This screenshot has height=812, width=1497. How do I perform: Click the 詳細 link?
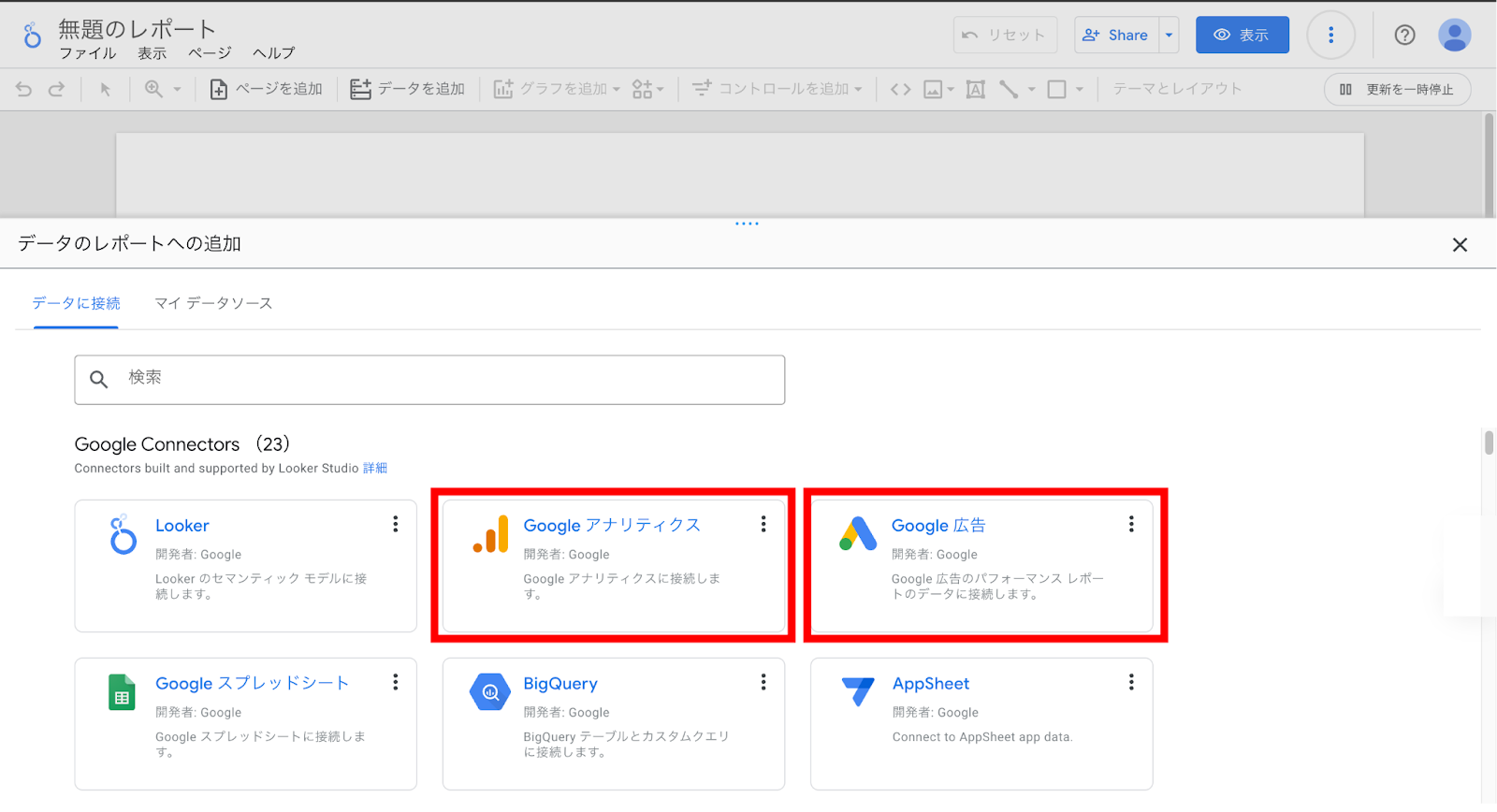click(x=375, y=468)
